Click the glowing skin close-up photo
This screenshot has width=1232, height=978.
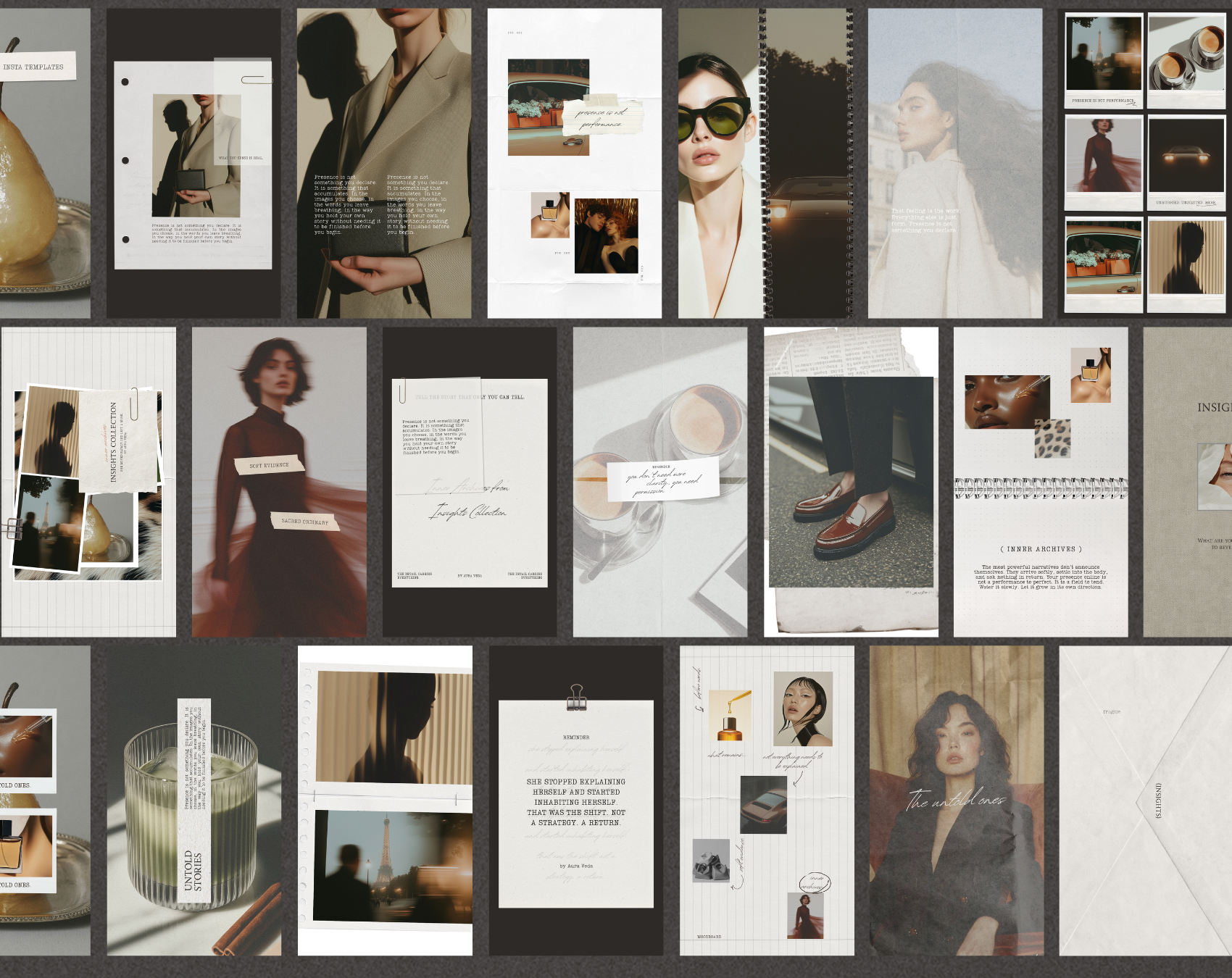click(x=1007, y=402)
